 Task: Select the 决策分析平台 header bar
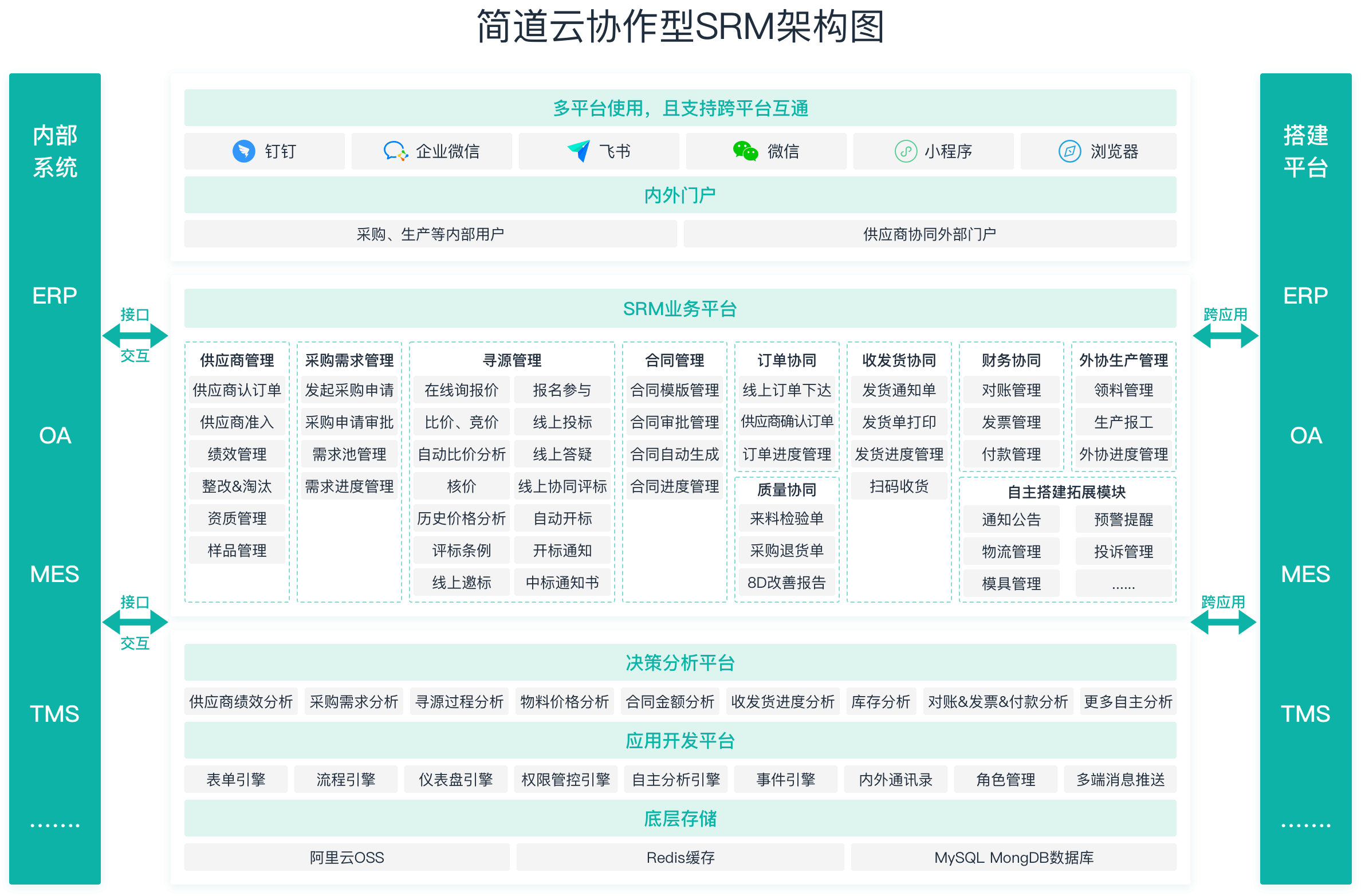point(680,663)
